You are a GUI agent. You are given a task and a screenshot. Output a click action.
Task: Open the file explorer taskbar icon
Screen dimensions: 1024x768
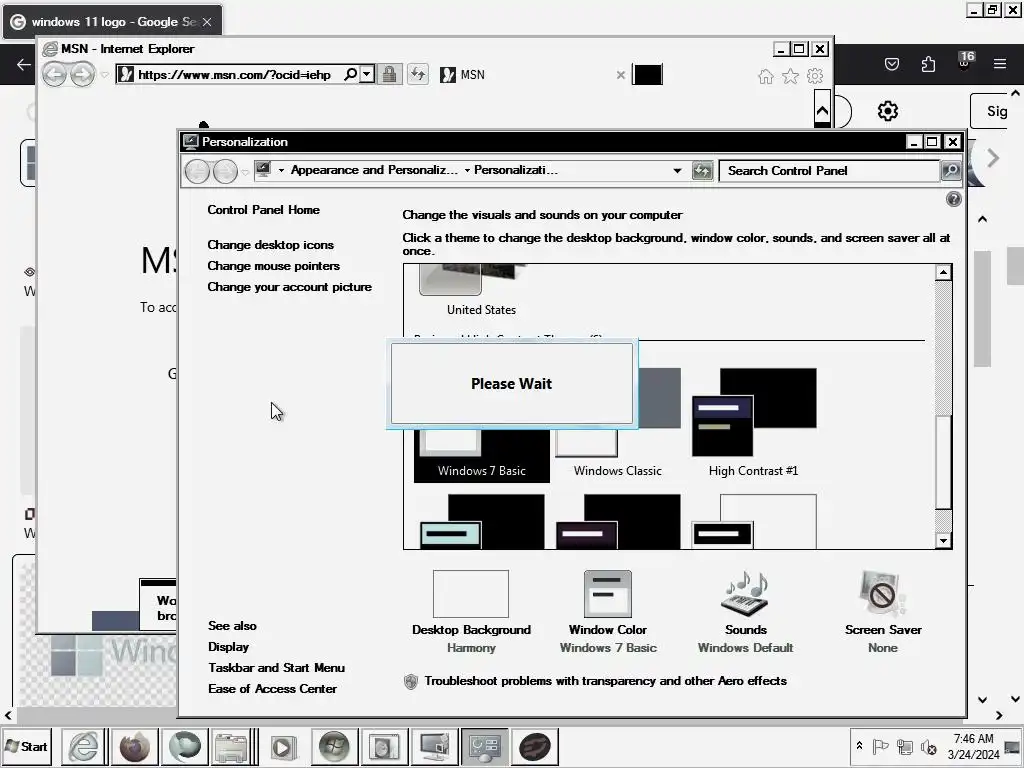click(x=231, y=746)
